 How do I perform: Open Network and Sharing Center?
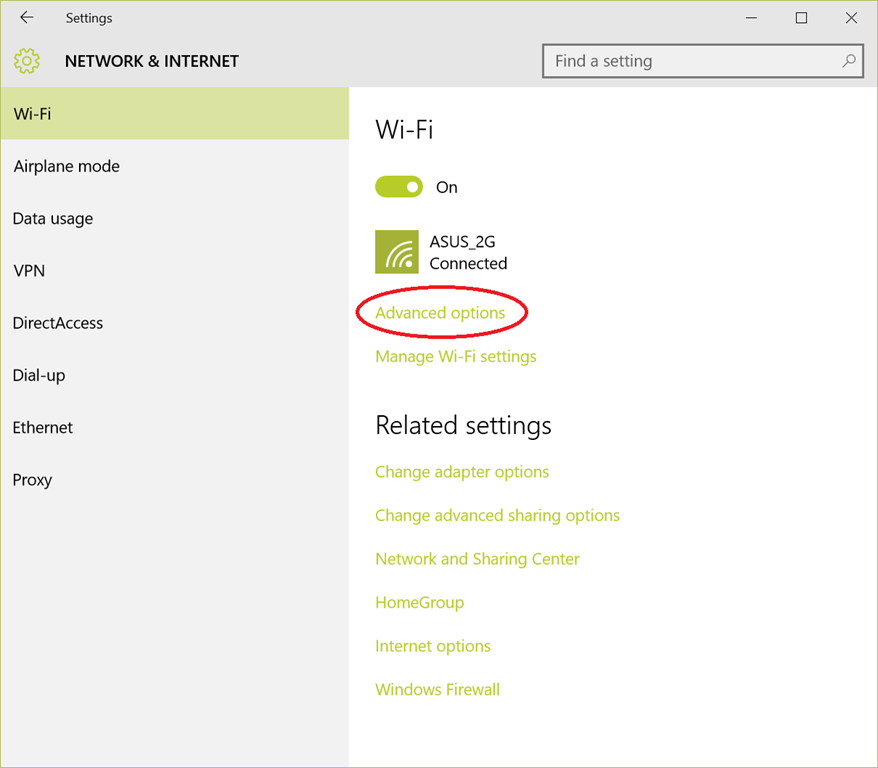(x=477, y=559)
